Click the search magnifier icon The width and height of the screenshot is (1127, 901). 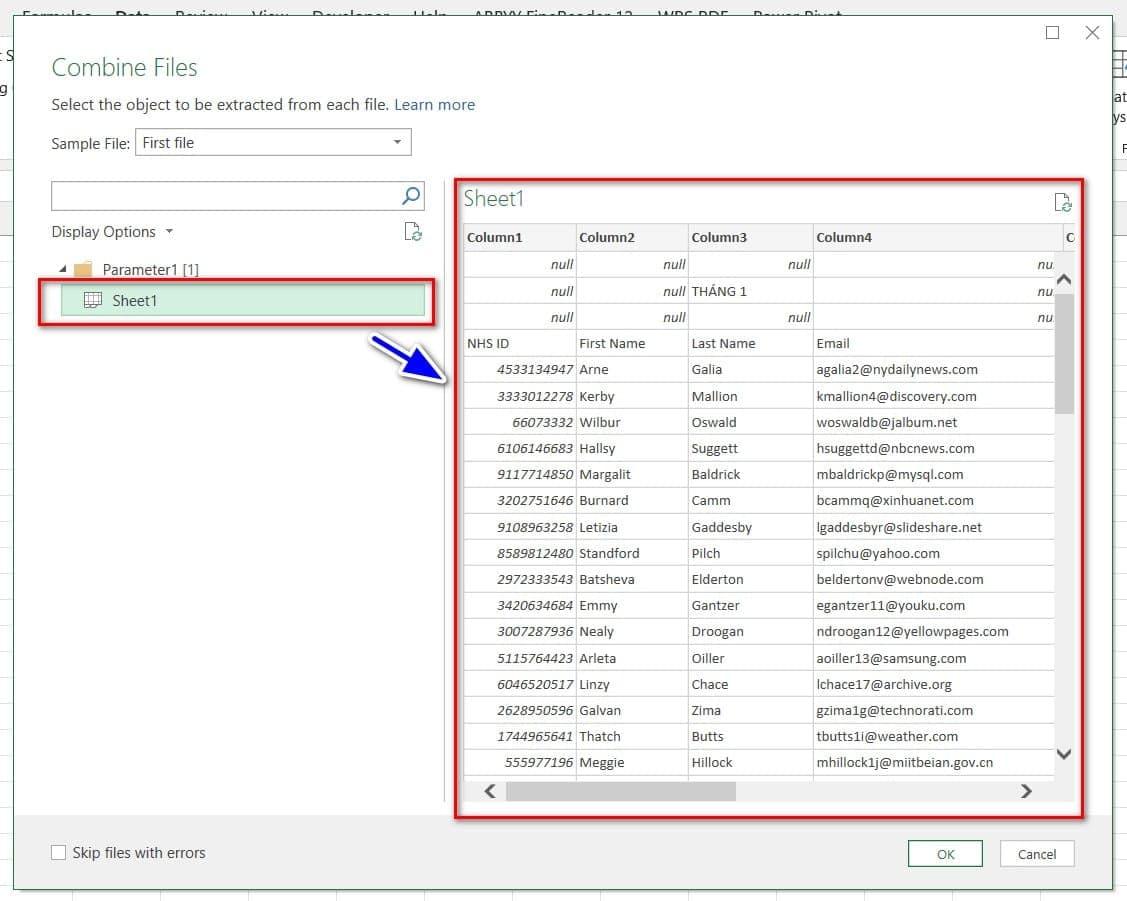pos(411,196)
